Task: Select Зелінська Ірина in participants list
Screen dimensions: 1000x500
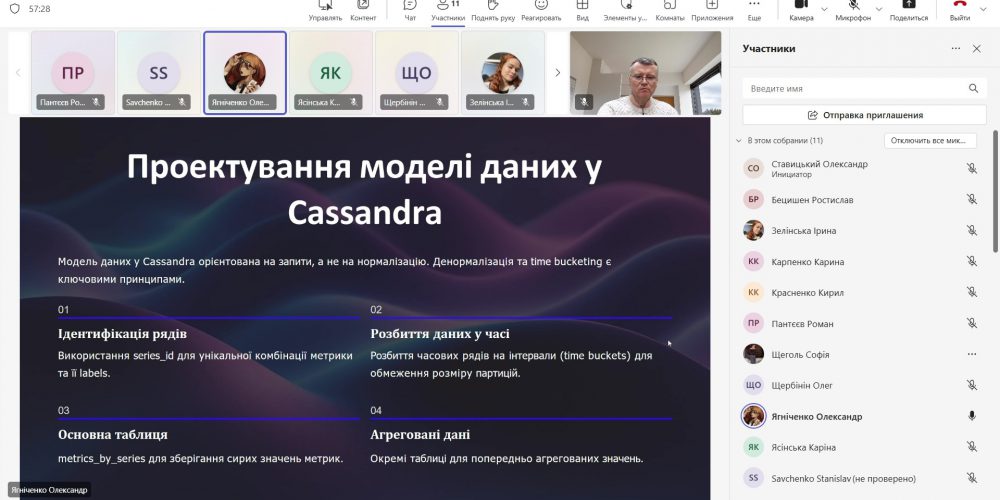Action: click(860, 230)
